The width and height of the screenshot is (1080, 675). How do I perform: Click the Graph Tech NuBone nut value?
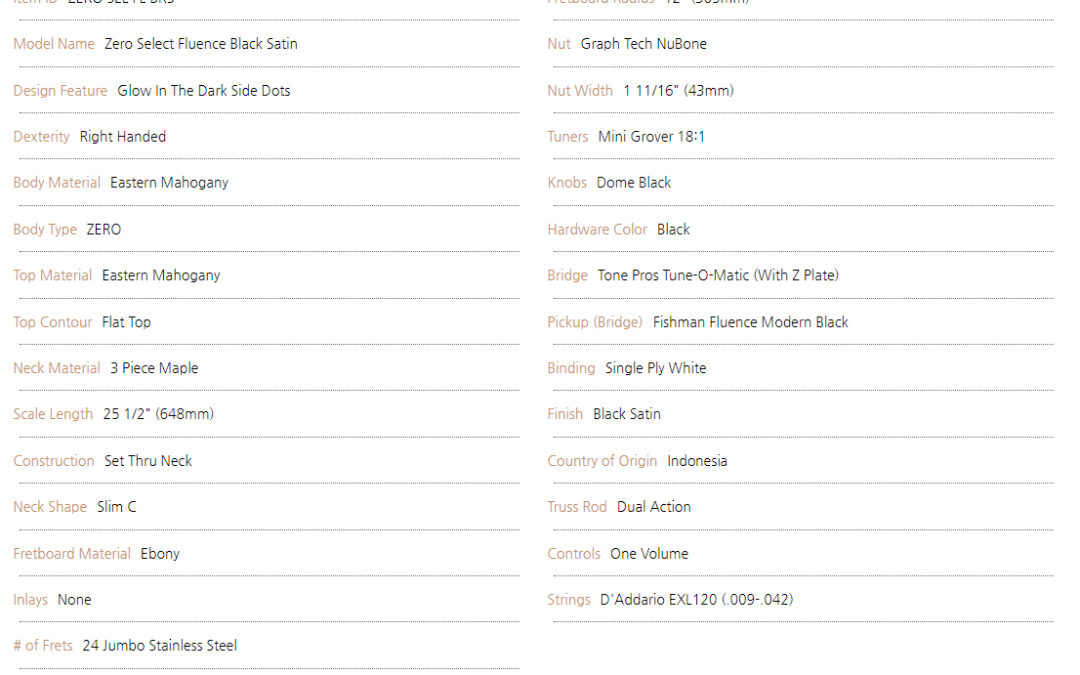644,44
